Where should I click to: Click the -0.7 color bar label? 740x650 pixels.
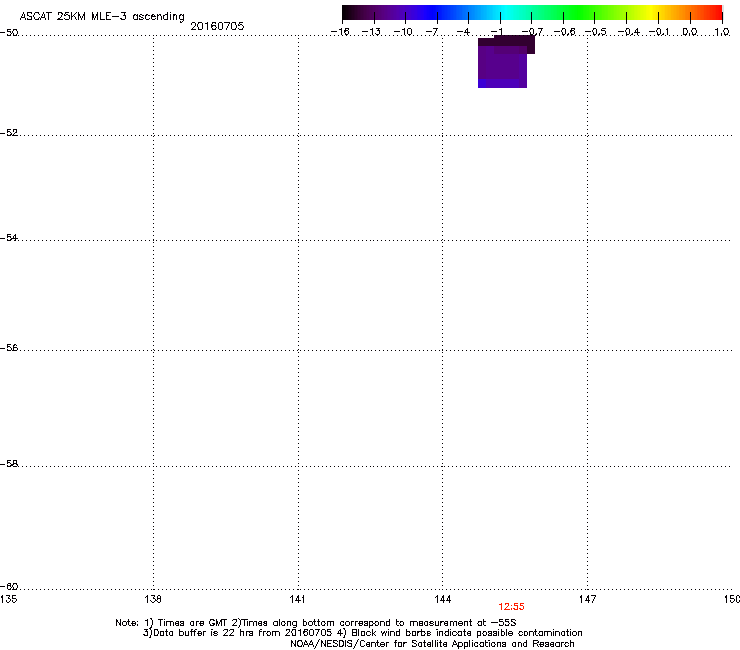pos(532,32)
